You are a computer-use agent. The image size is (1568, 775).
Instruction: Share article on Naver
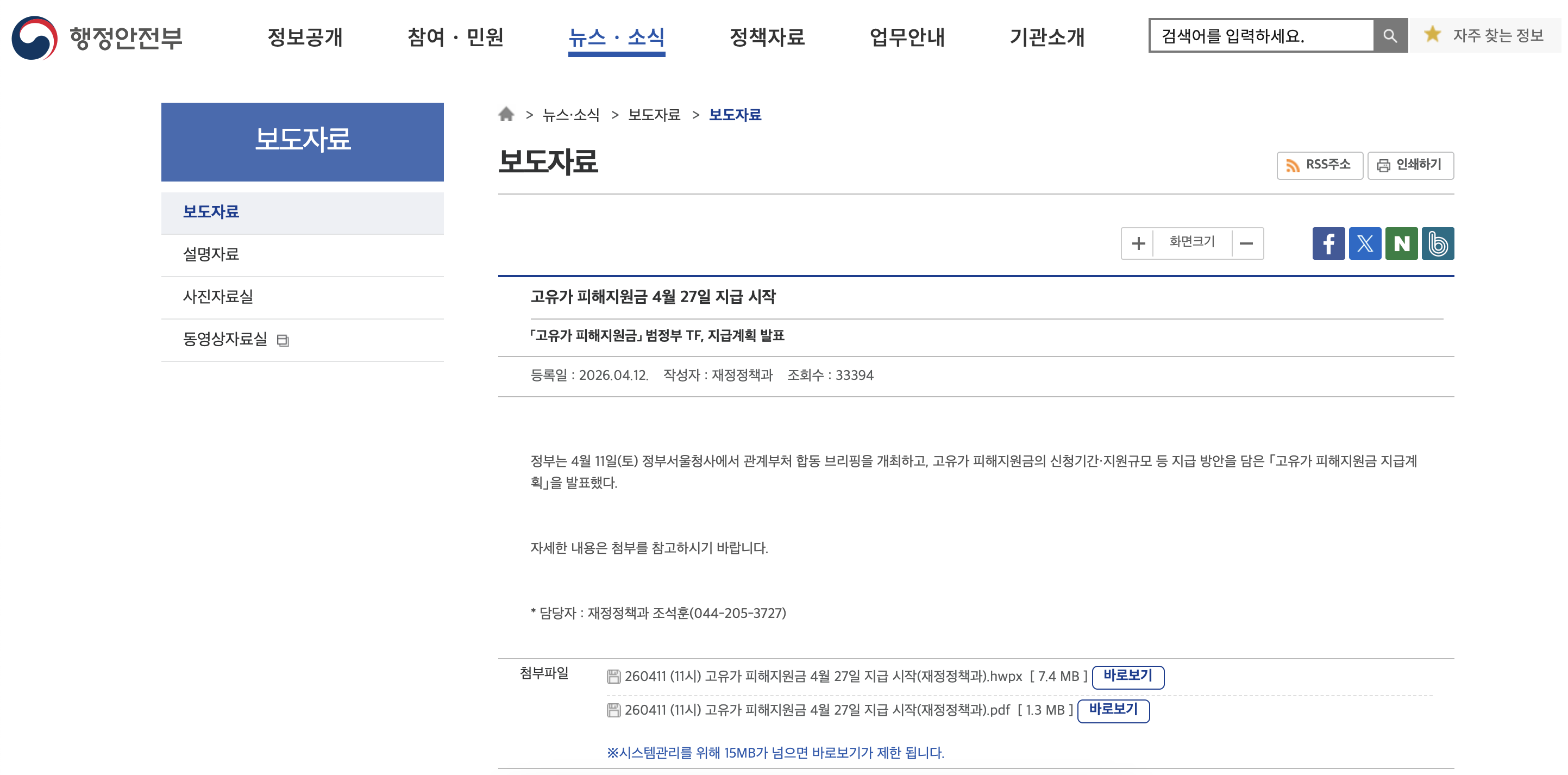1401,243
